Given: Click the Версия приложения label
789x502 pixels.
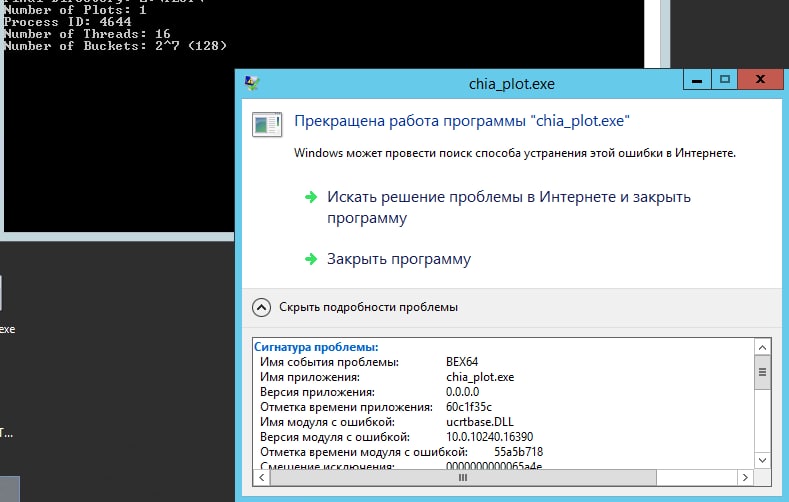Looking at the screenshot, I should click(318, 392).
